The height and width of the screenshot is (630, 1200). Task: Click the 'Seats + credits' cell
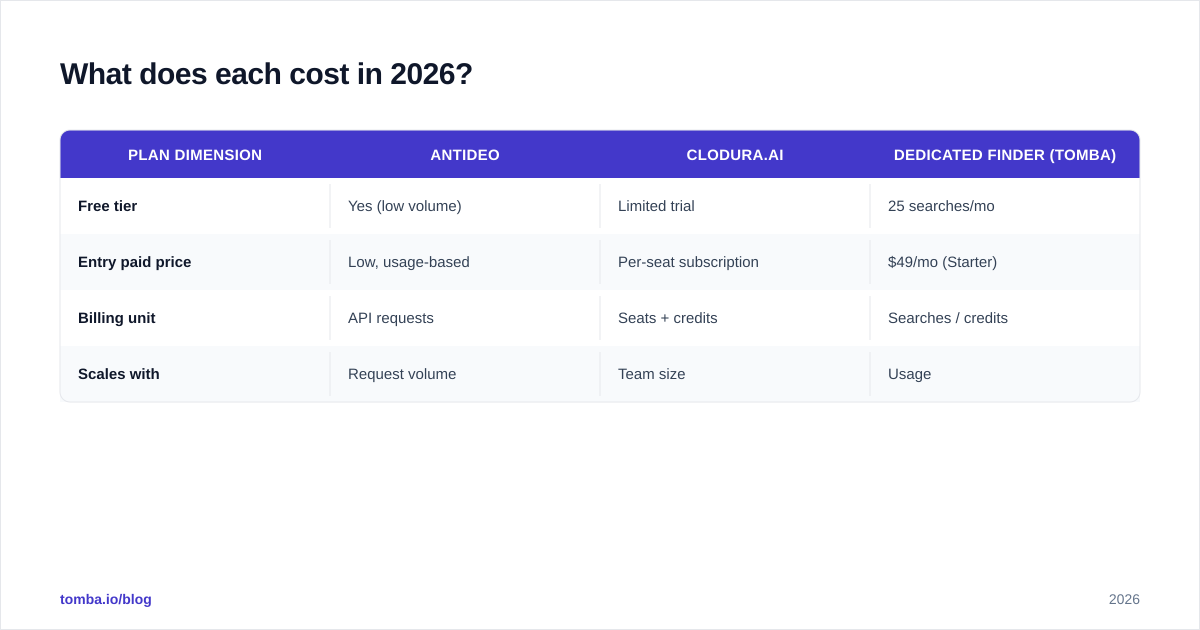pyautogui.click(x=735, y=318)
